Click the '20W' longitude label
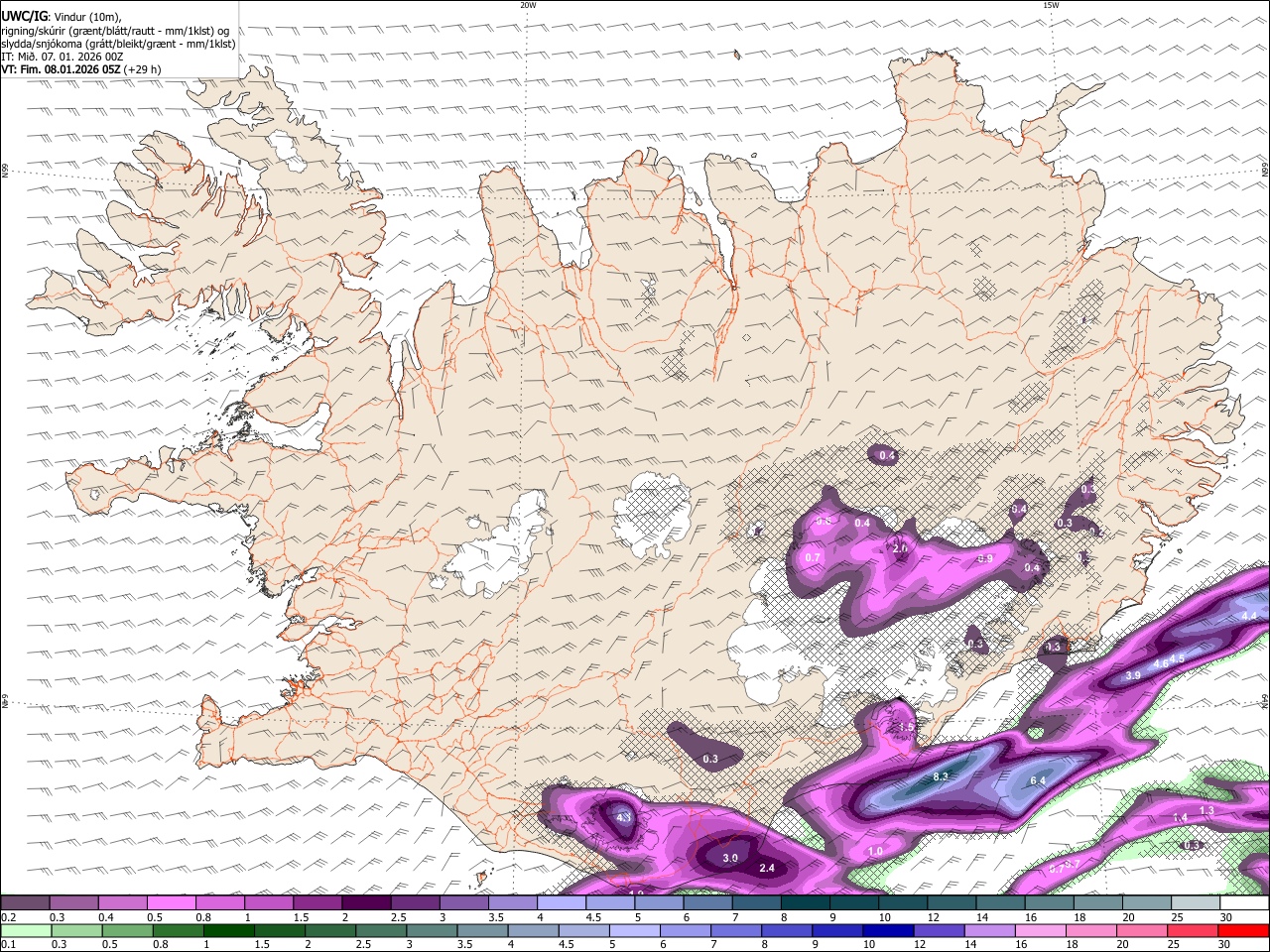This screenshot has height=952, width=1270. [x=528, y=5]
